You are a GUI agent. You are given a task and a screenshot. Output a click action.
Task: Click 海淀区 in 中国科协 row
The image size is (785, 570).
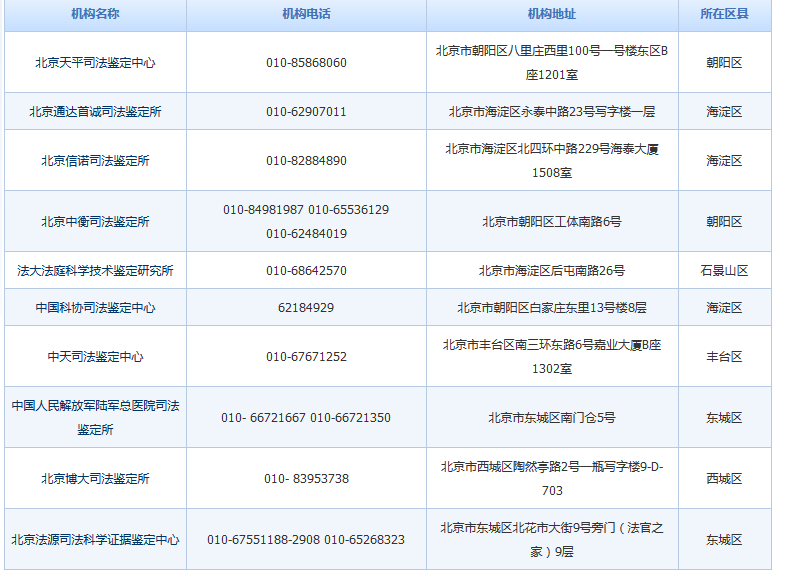(x=724, y=308)
